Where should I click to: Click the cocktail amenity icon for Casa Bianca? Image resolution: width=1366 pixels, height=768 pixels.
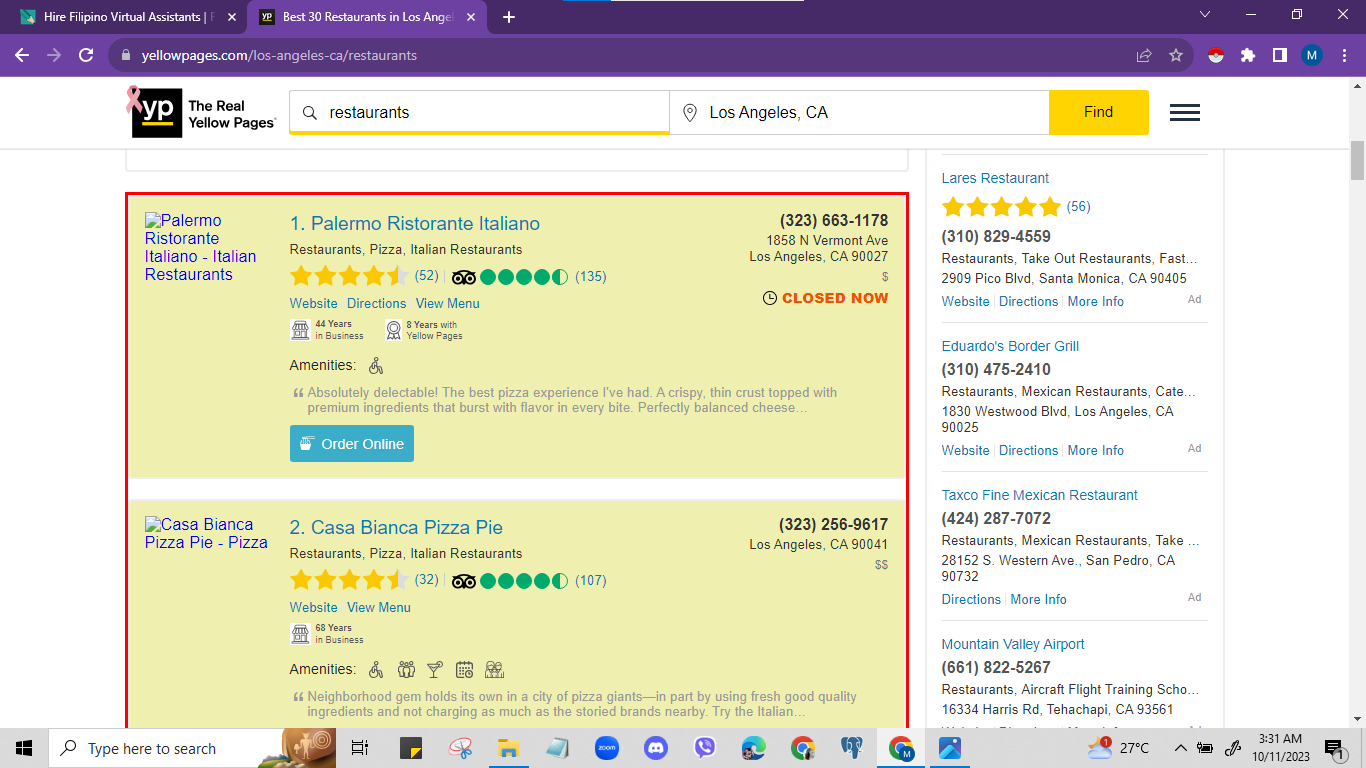435,669
